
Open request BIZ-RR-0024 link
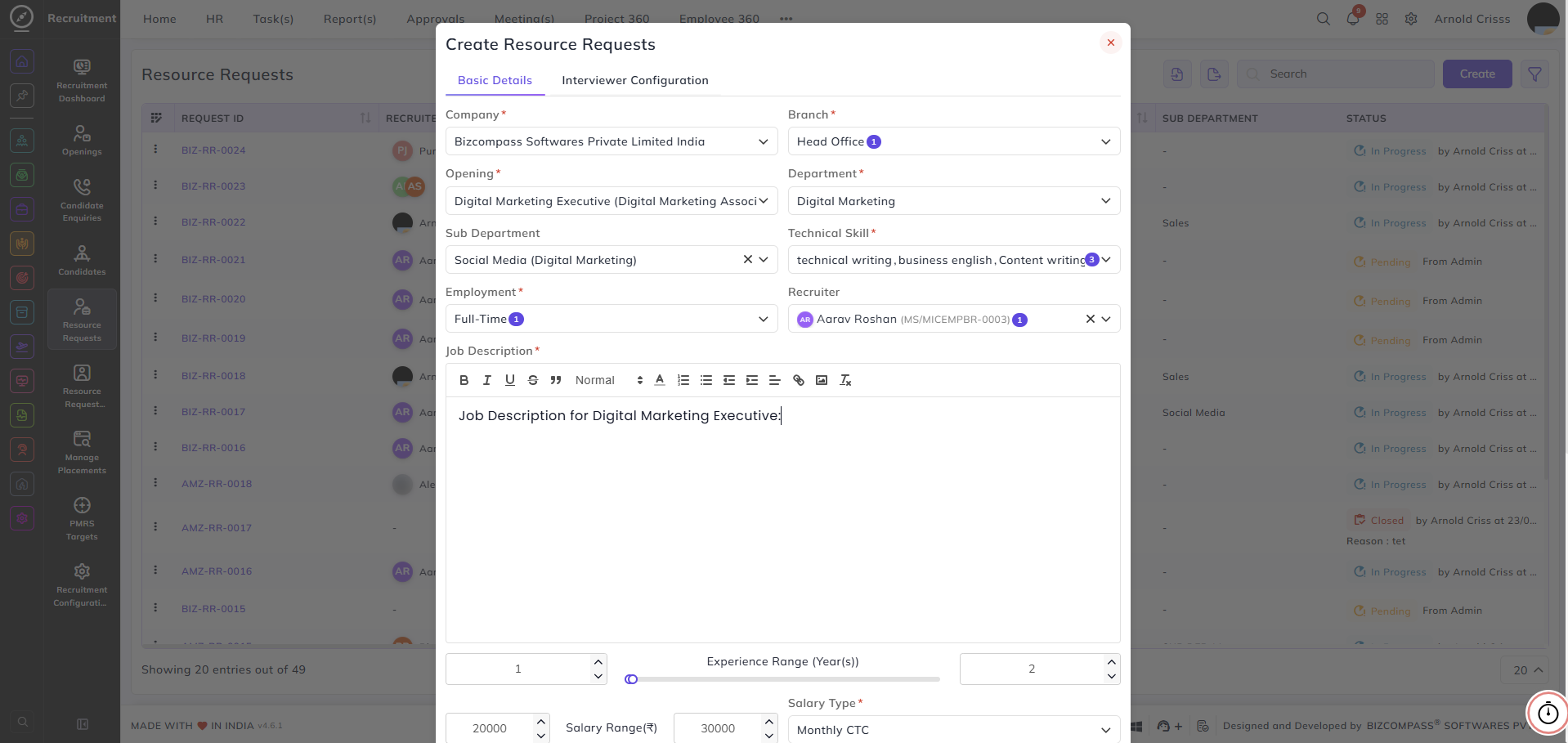[x=213, y=150]
